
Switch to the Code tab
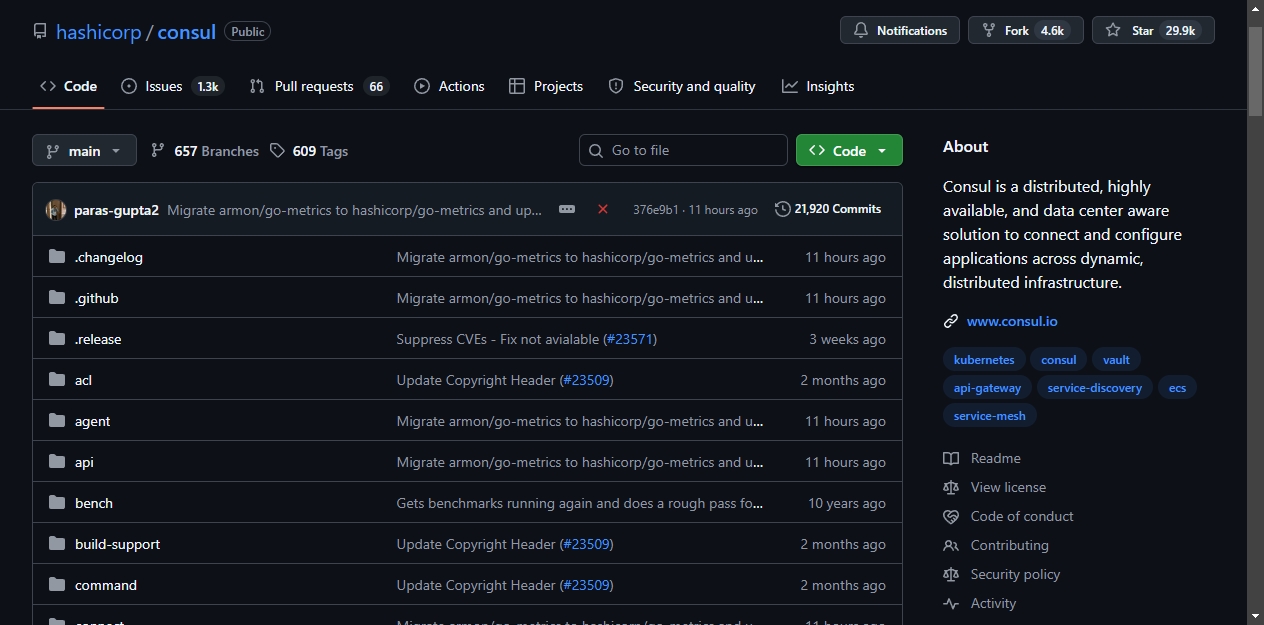pos(68,86)
